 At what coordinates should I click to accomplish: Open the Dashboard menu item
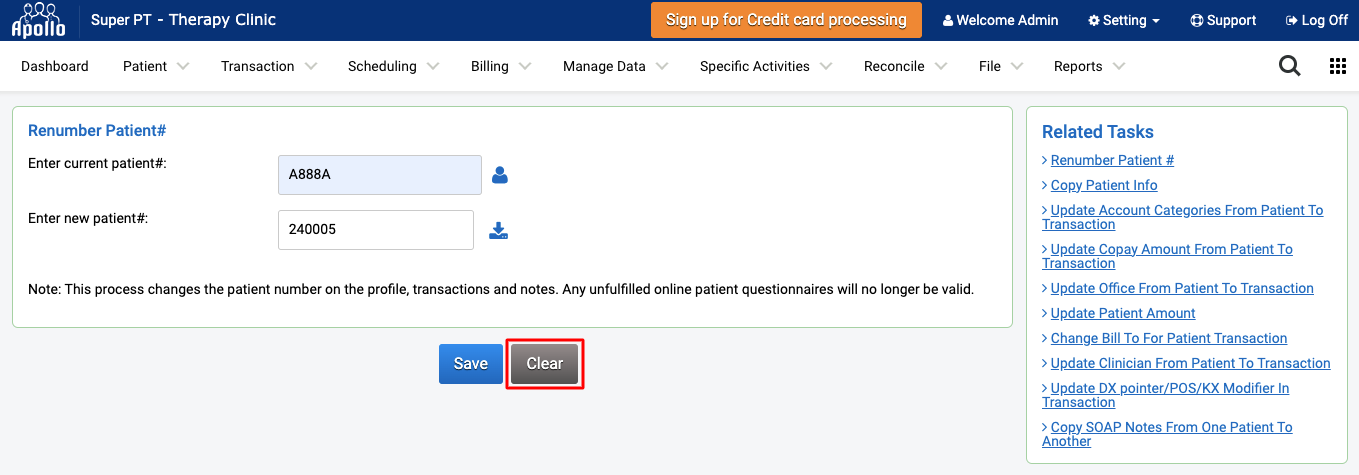click(55, 66)
